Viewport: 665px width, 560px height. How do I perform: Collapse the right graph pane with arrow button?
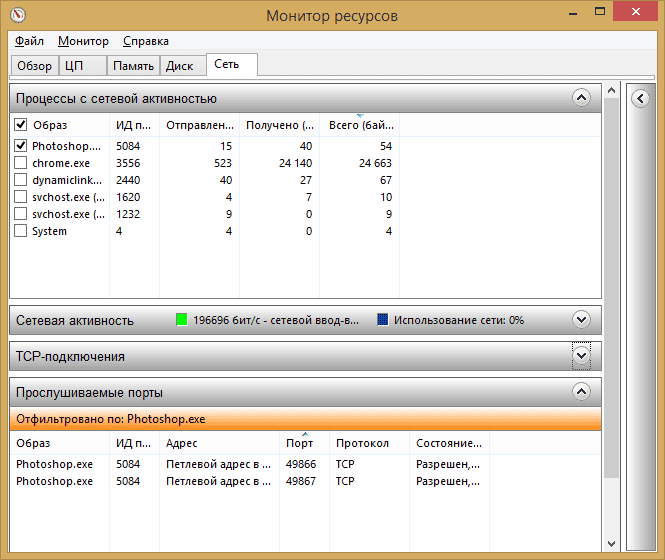coord(640,98)
